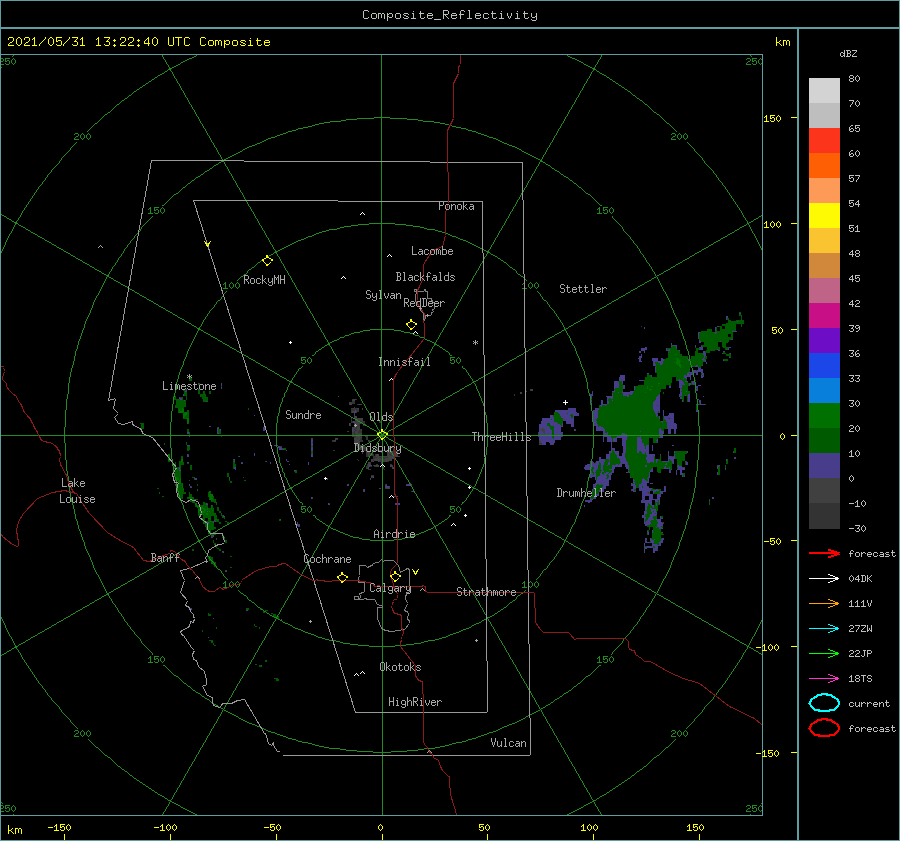Click the Drumheller town label
900x841 pixels.
coord(586,493)
